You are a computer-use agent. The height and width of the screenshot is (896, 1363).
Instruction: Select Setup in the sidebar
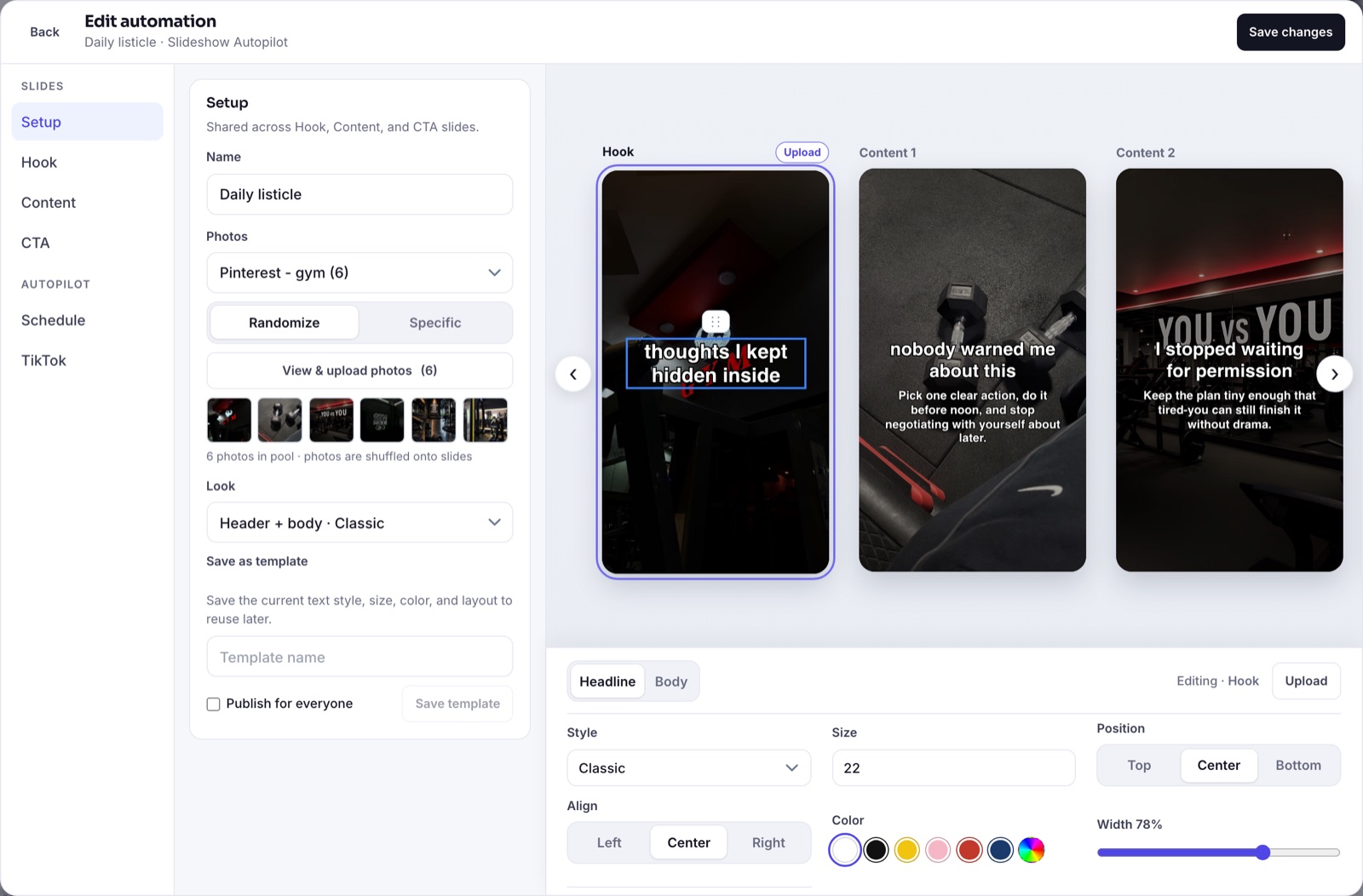pyautogui.click(x=87, y=122)
